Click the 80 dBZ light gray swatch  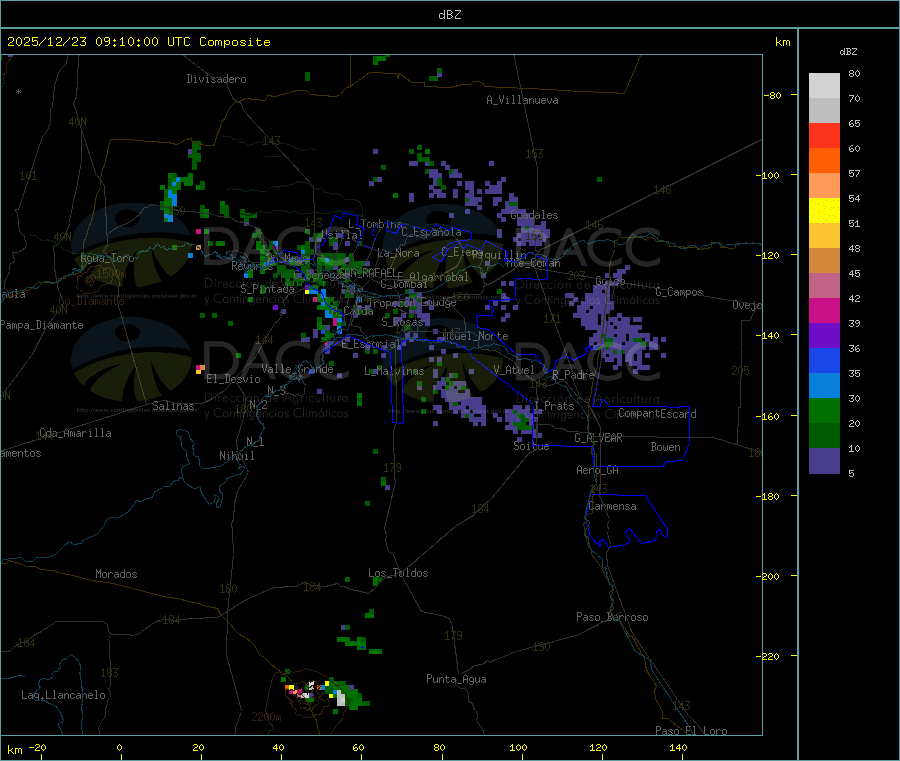824,86
